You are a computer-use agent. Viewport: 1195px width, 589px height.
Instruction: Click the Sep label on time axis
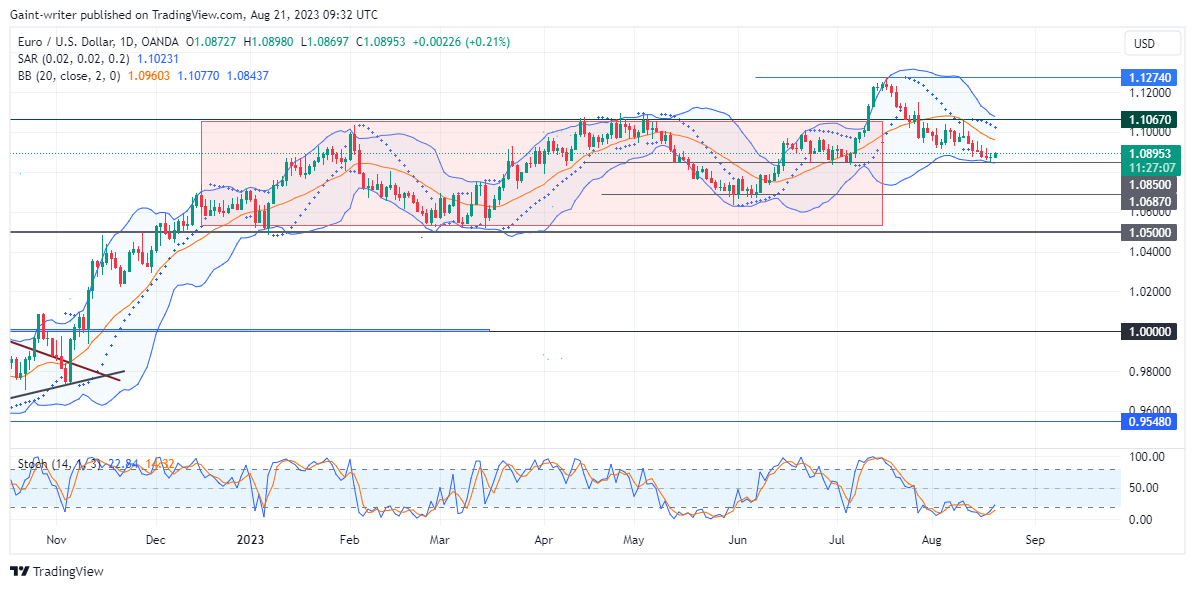(1034, 539)
